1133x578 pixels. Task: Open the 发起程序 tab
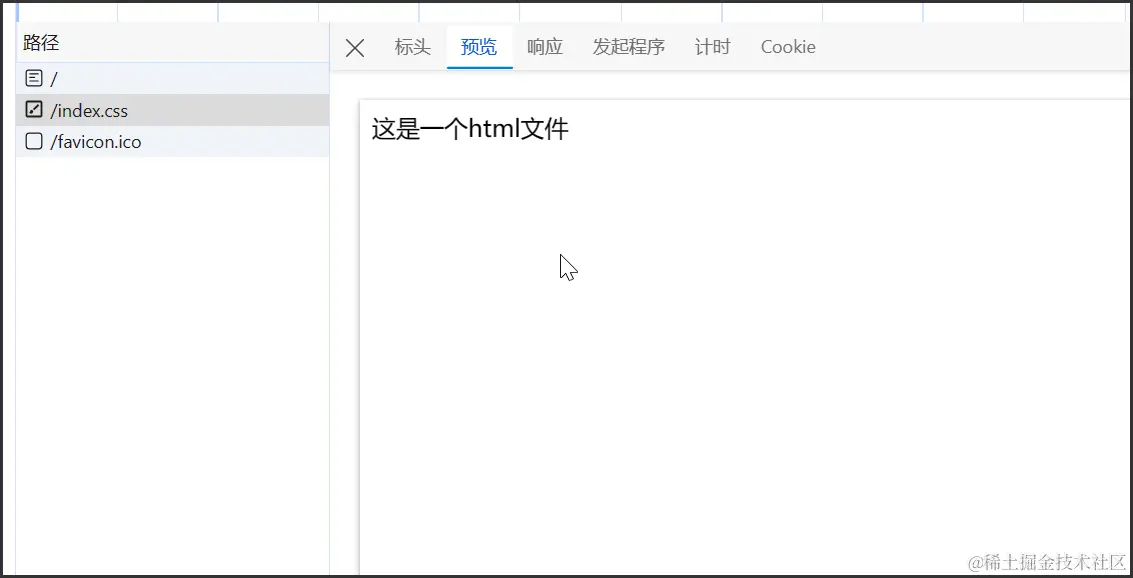[x=629, y=47]
